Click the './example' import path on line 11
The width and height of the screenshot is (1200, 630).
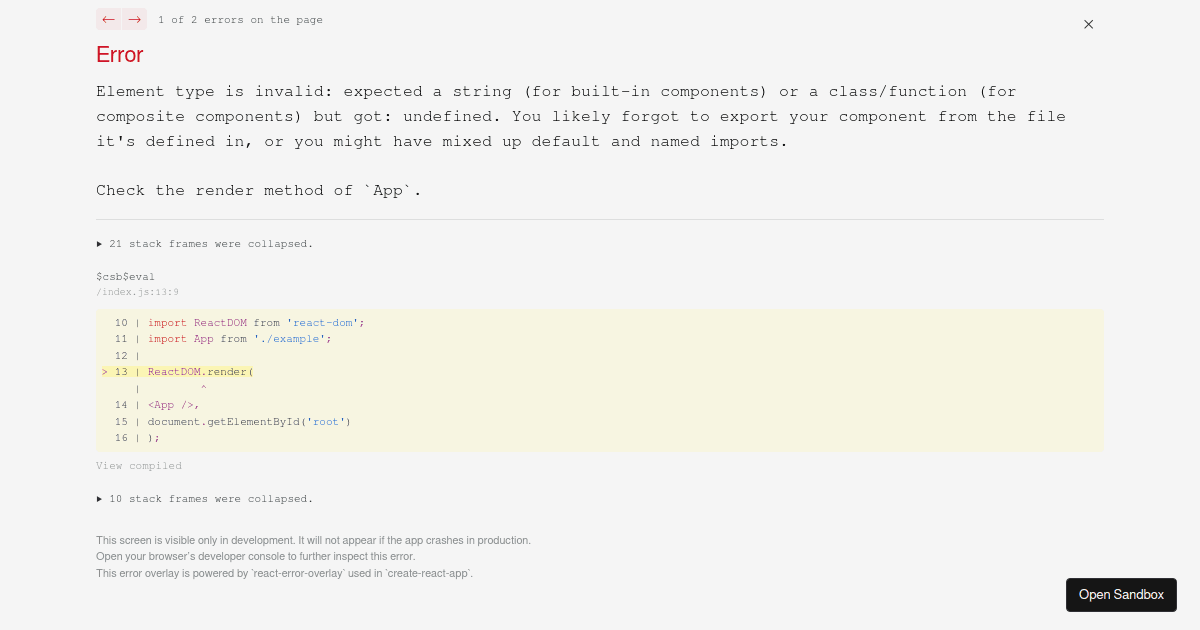tap(290, 338)
